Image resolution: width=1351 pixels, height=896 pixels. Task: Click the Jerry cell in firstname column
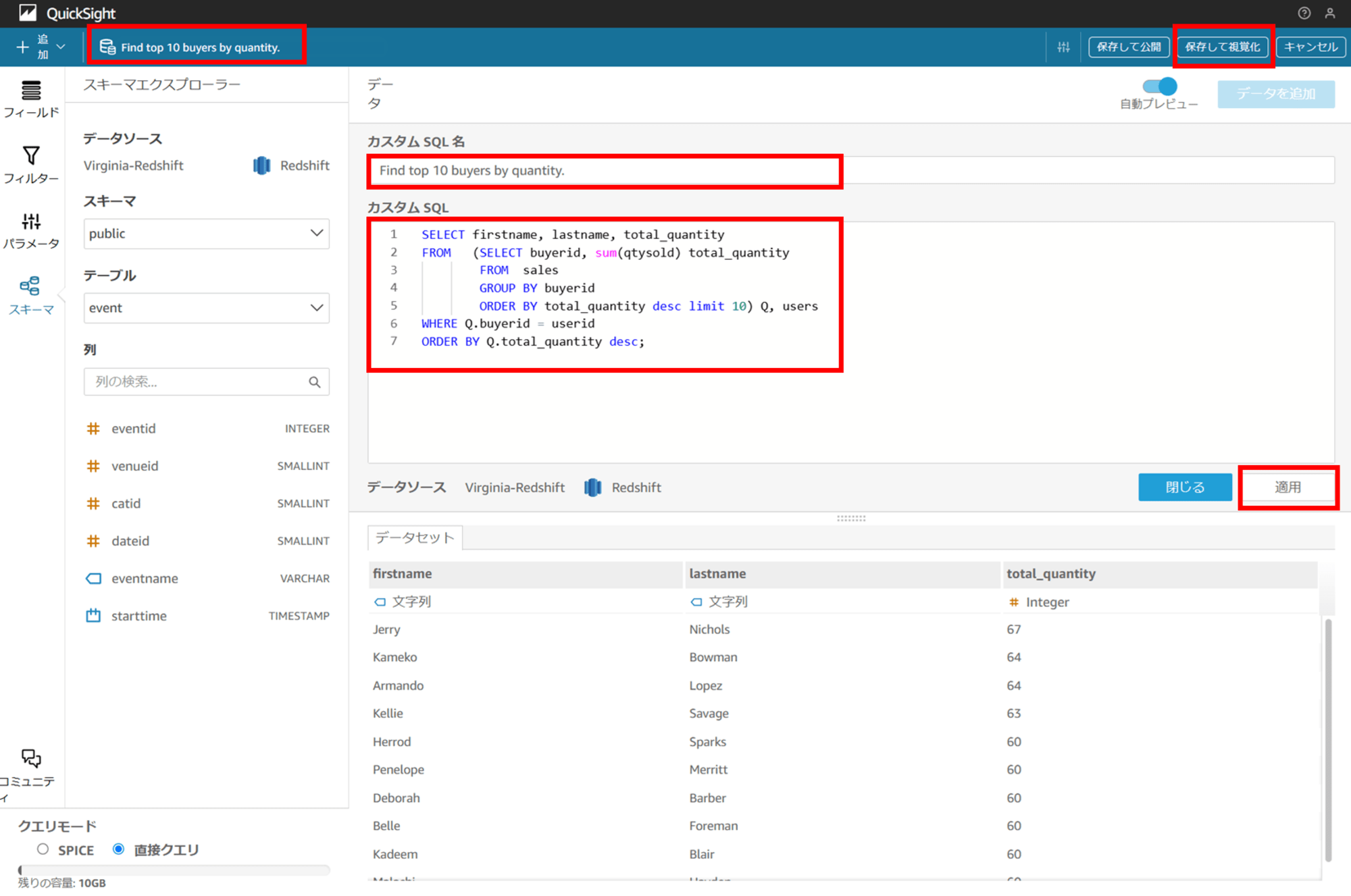click(x=386, y=629)
